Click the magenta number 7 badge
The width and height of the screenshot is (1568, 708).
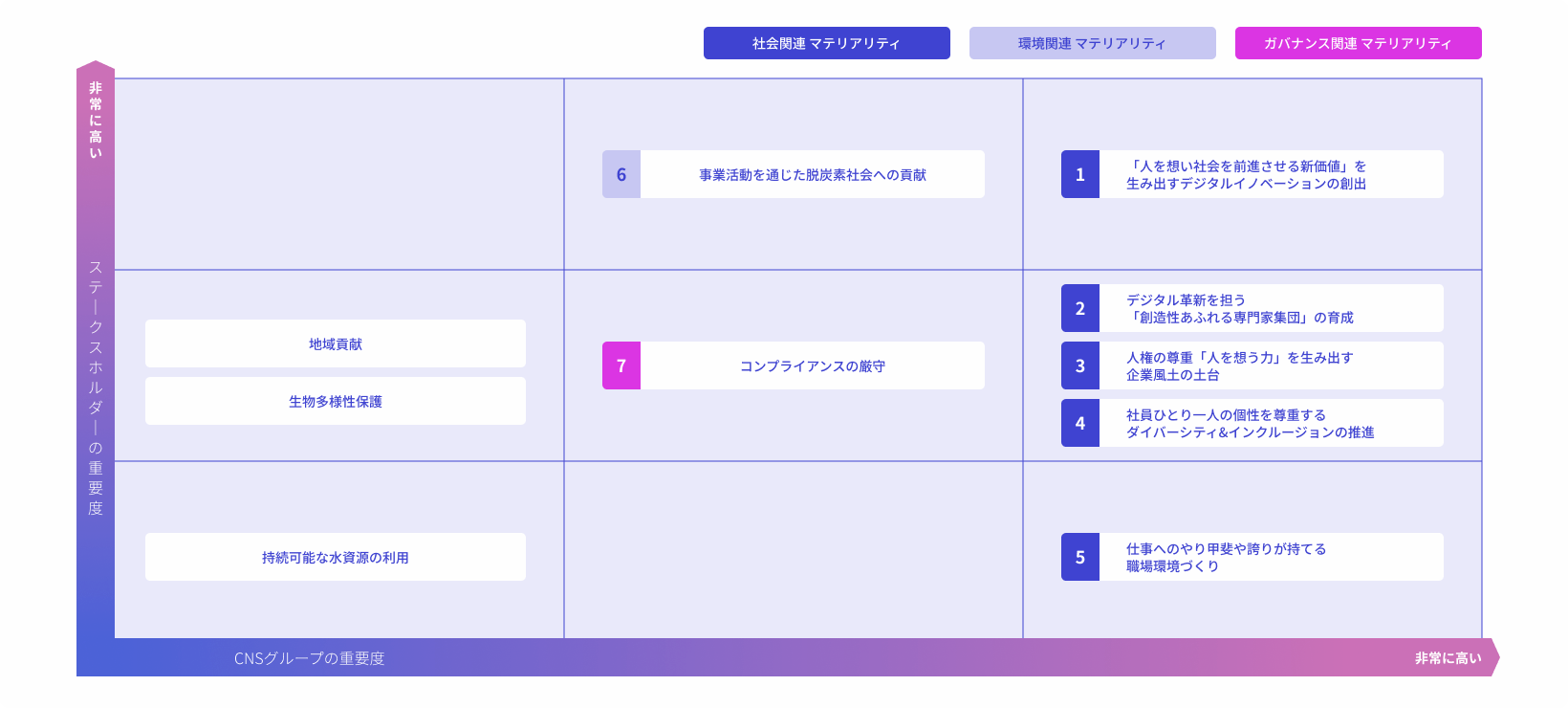pyautogui.click(x=621, y=365)
